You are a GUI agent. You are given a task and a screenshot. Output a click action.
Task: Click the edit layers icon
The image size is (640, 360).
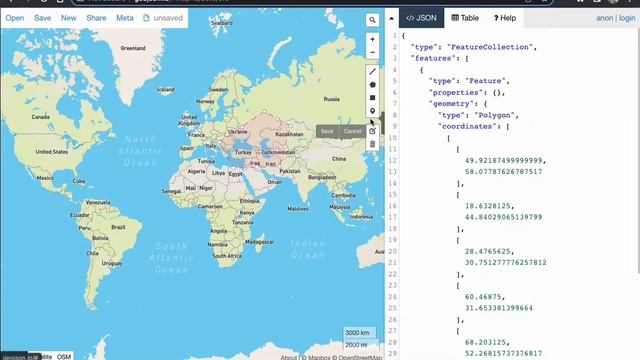click(x=372, y=131)
